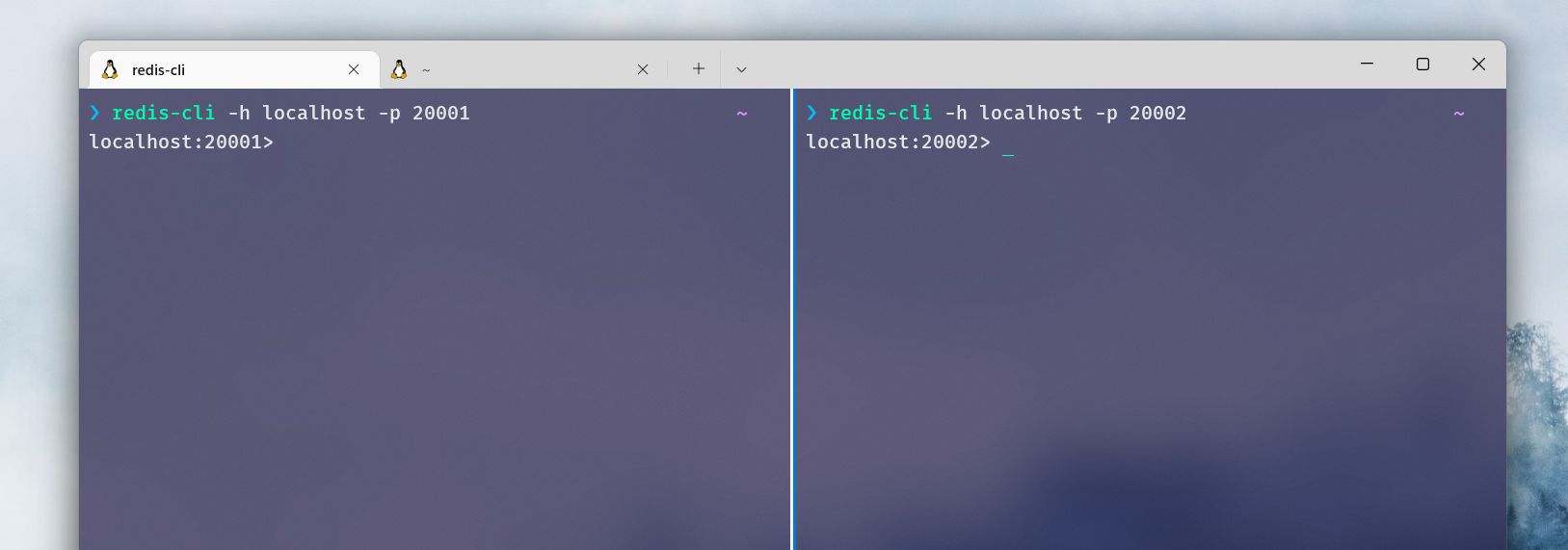This screenshot has width=1568, height=550.
Task: Click the command redis-cli -h localhost -p 20001
Action: (x=291, y=113)
